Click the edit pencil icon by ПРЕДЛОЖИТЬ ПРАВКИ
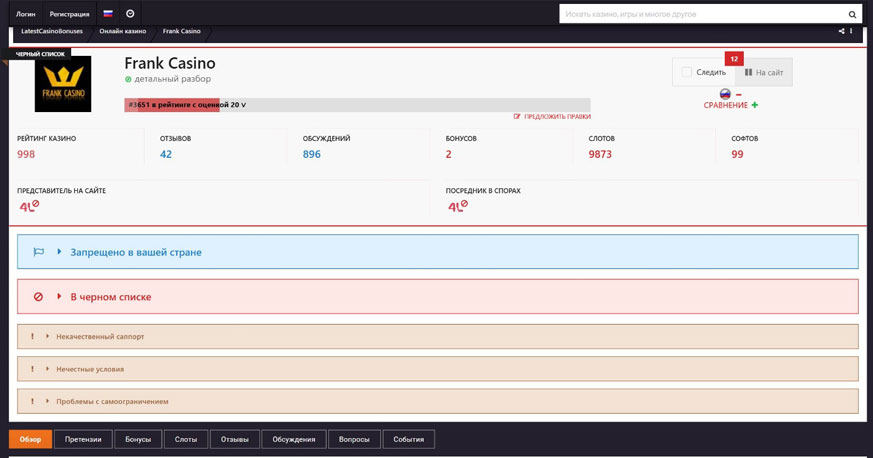The width and height of the screenshot is (873, 458). click(x=517, y=116)
